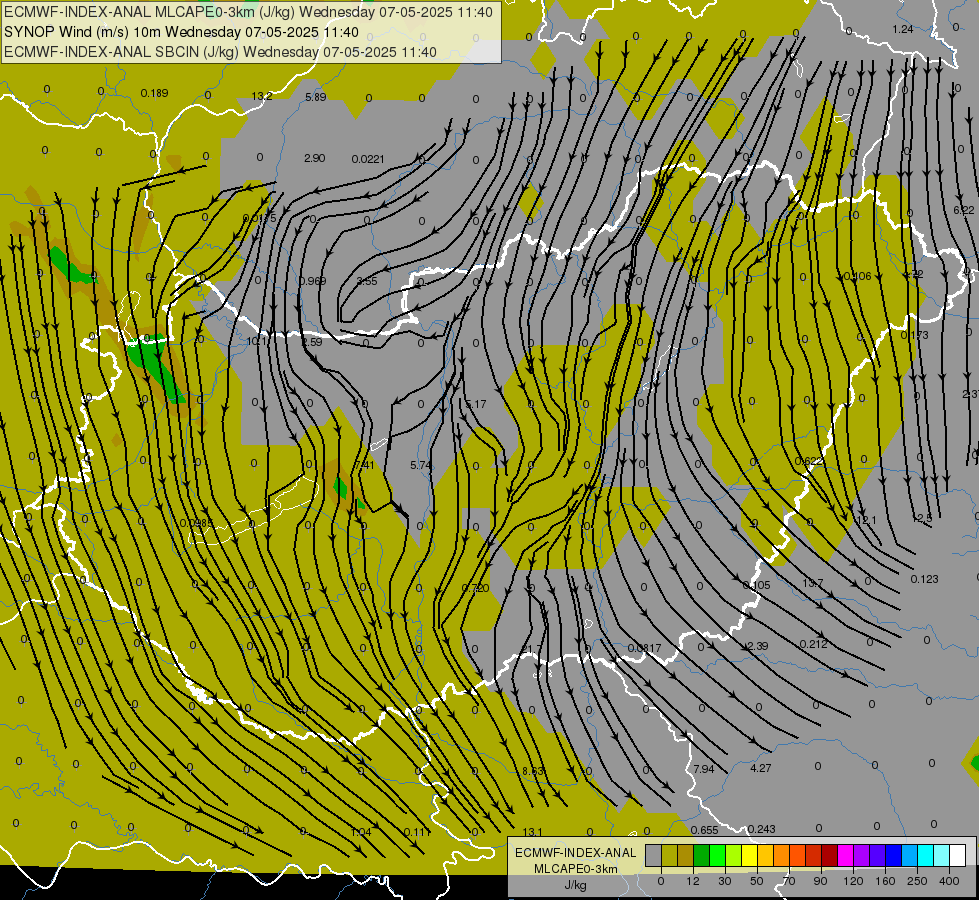
Task: Click the map value 13.7
Action: point(813,583)
